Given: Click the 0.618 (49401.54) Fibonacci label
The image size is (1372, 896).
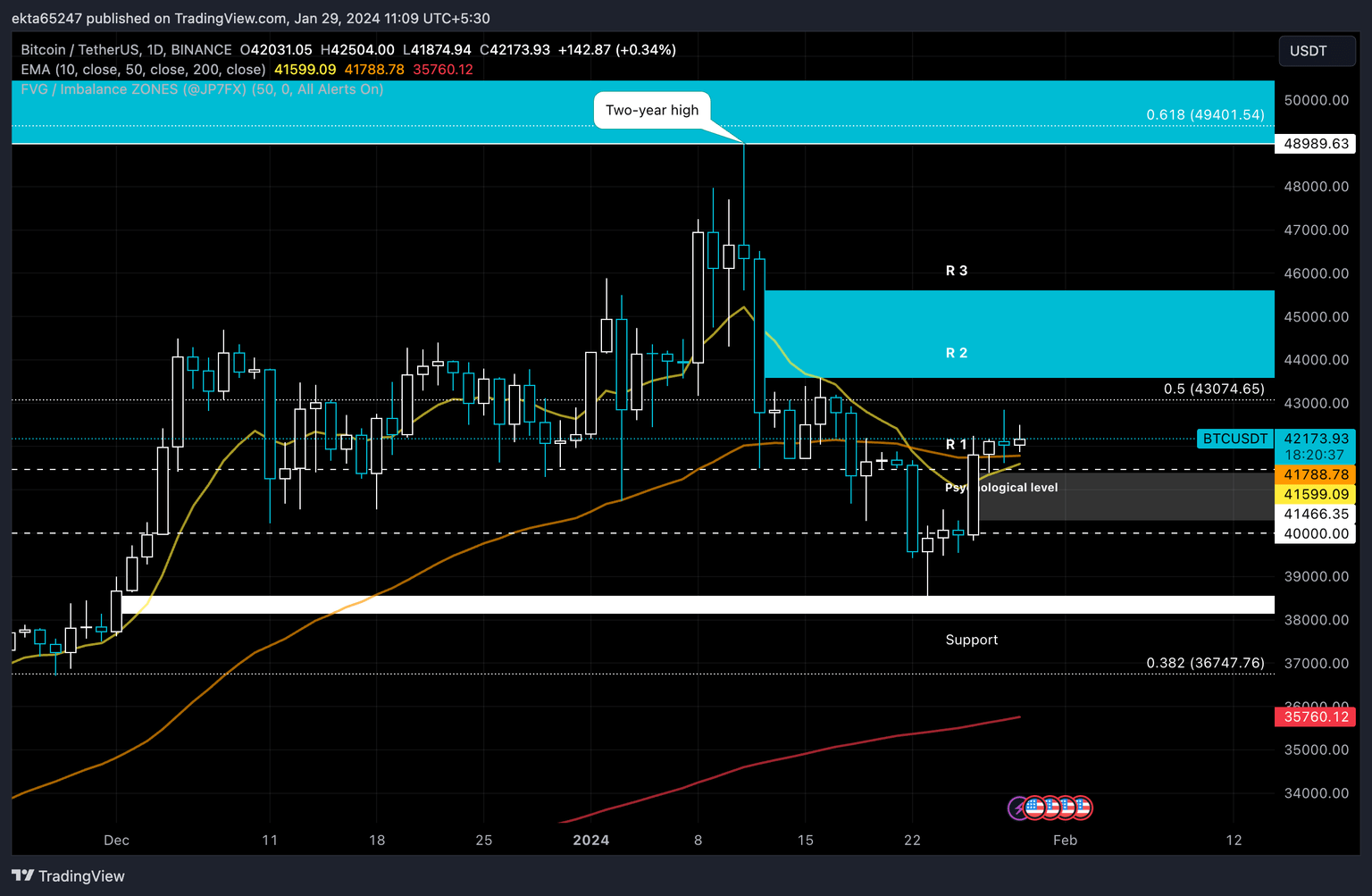Looking at the screenshot, I should (x=1205, y=114).
